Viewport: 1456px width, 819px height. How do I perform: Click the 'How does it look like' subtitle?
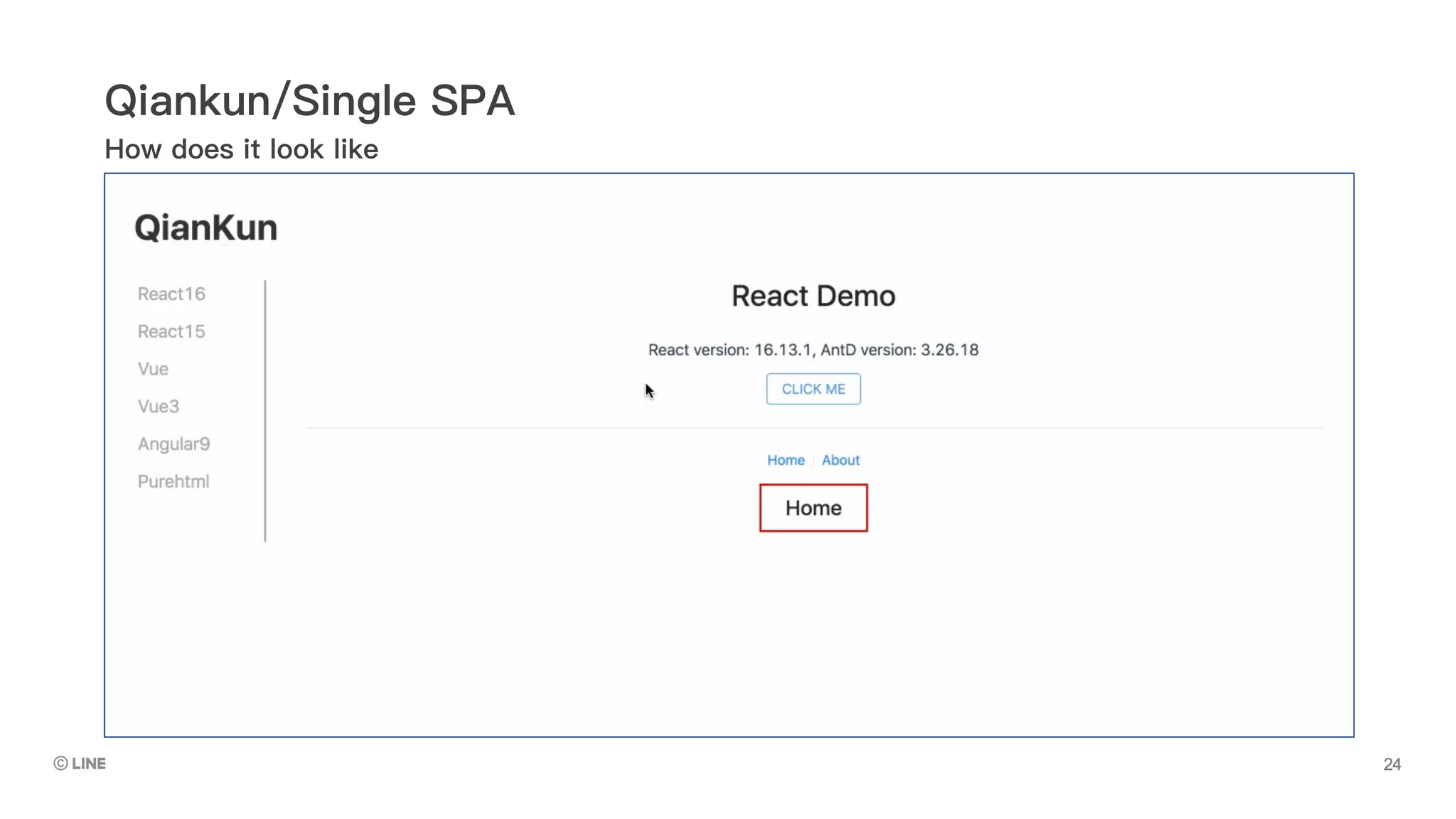pos(242,149)
